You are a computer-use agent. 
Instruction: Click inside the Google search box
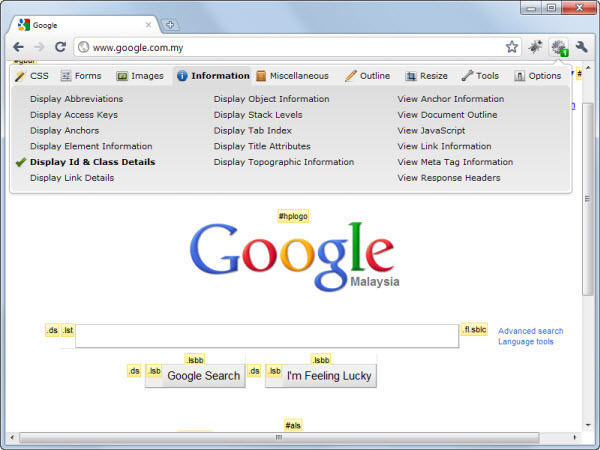[266, 336]
